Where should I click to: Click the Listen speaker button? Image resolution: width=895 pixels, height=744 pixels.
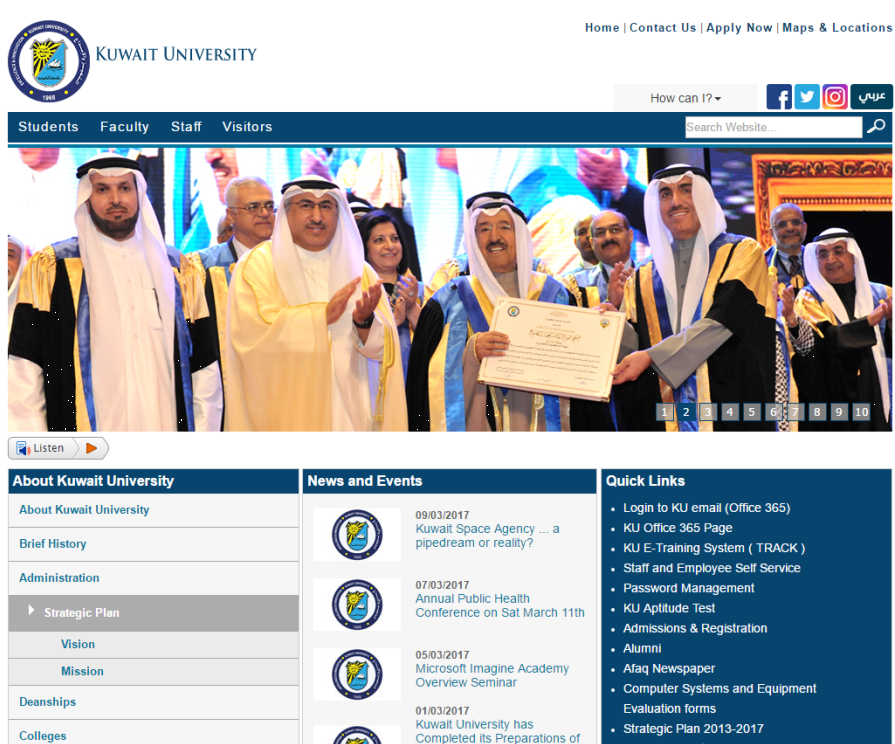(x=41, y=448)
